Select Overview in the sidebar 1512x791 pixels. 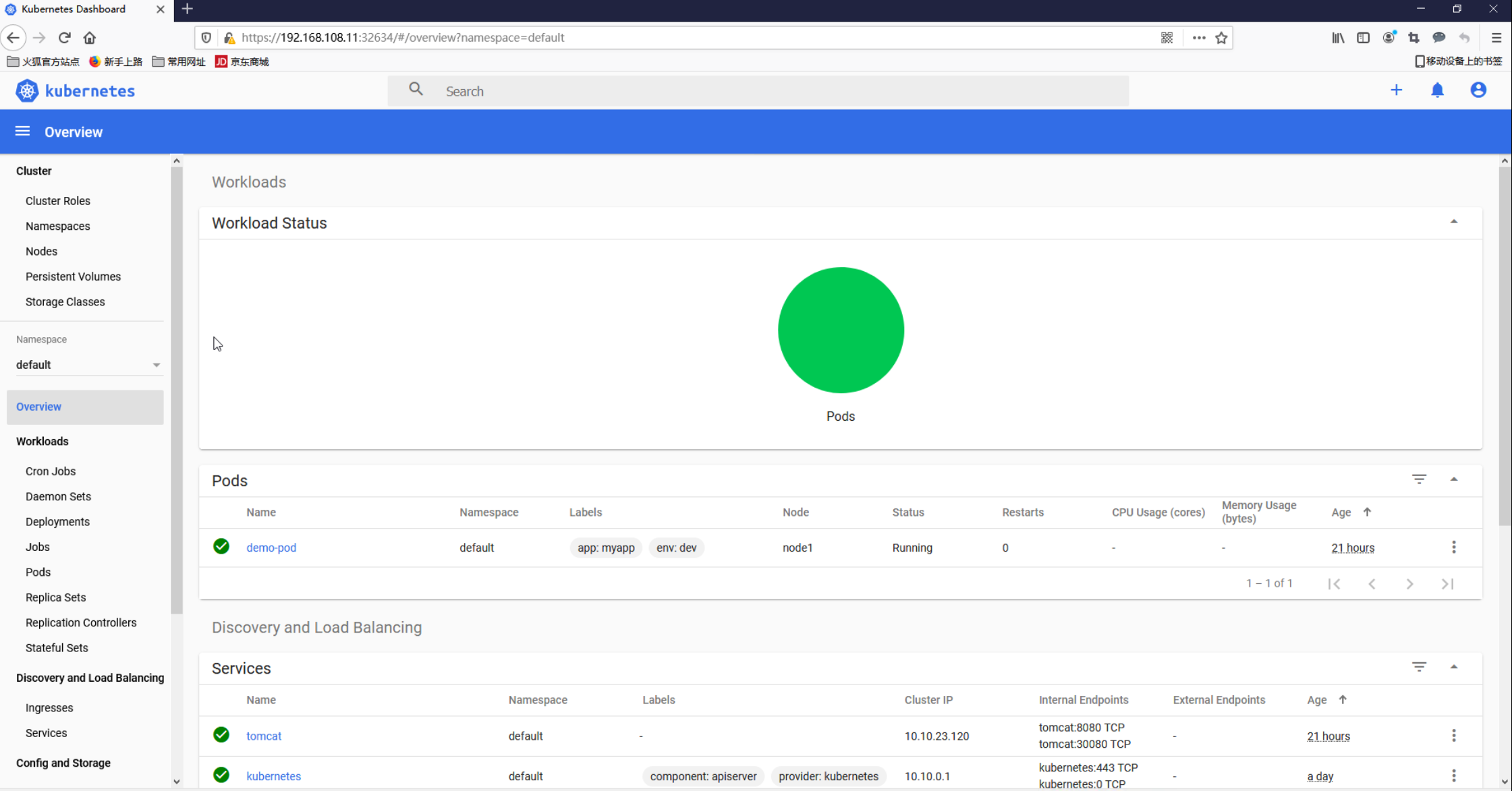(x=85, y=407)
